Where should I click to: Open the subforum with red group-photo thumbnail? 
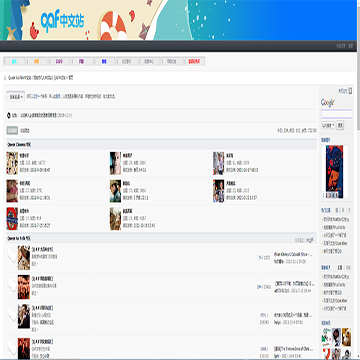[x=24, y=287]
